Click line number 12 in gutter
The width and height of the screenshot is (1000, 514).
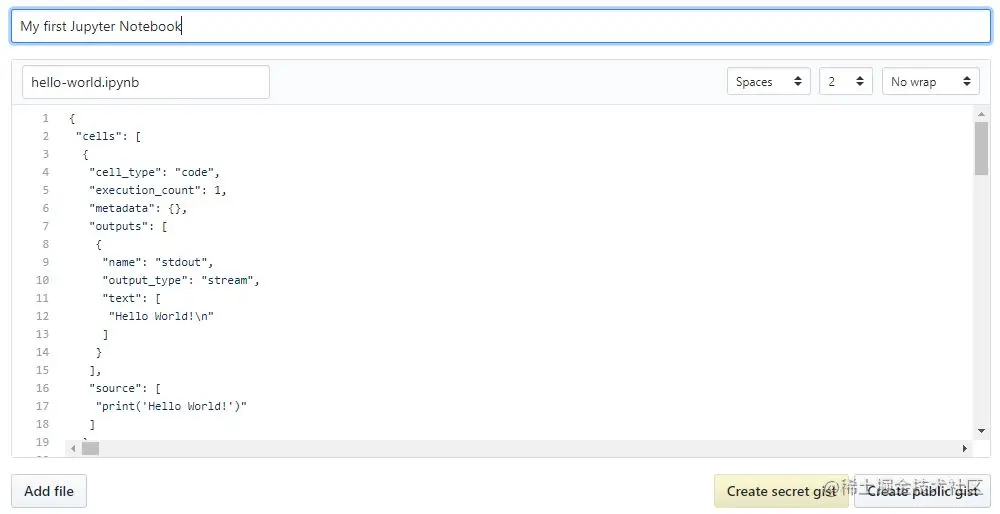click(42, 316)
